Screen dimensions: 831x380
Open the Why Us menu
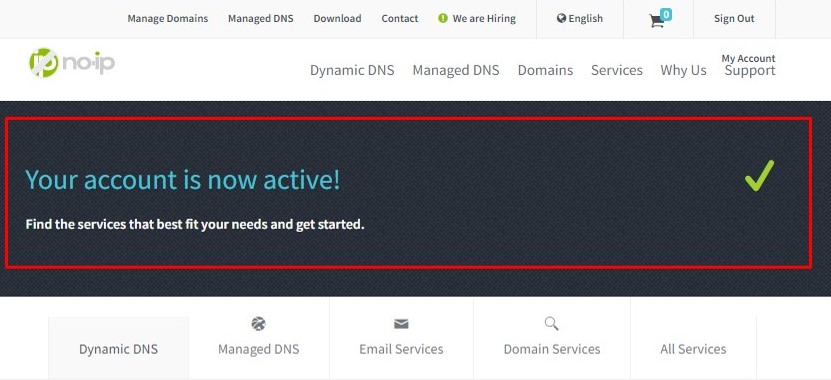click(683, 70)
